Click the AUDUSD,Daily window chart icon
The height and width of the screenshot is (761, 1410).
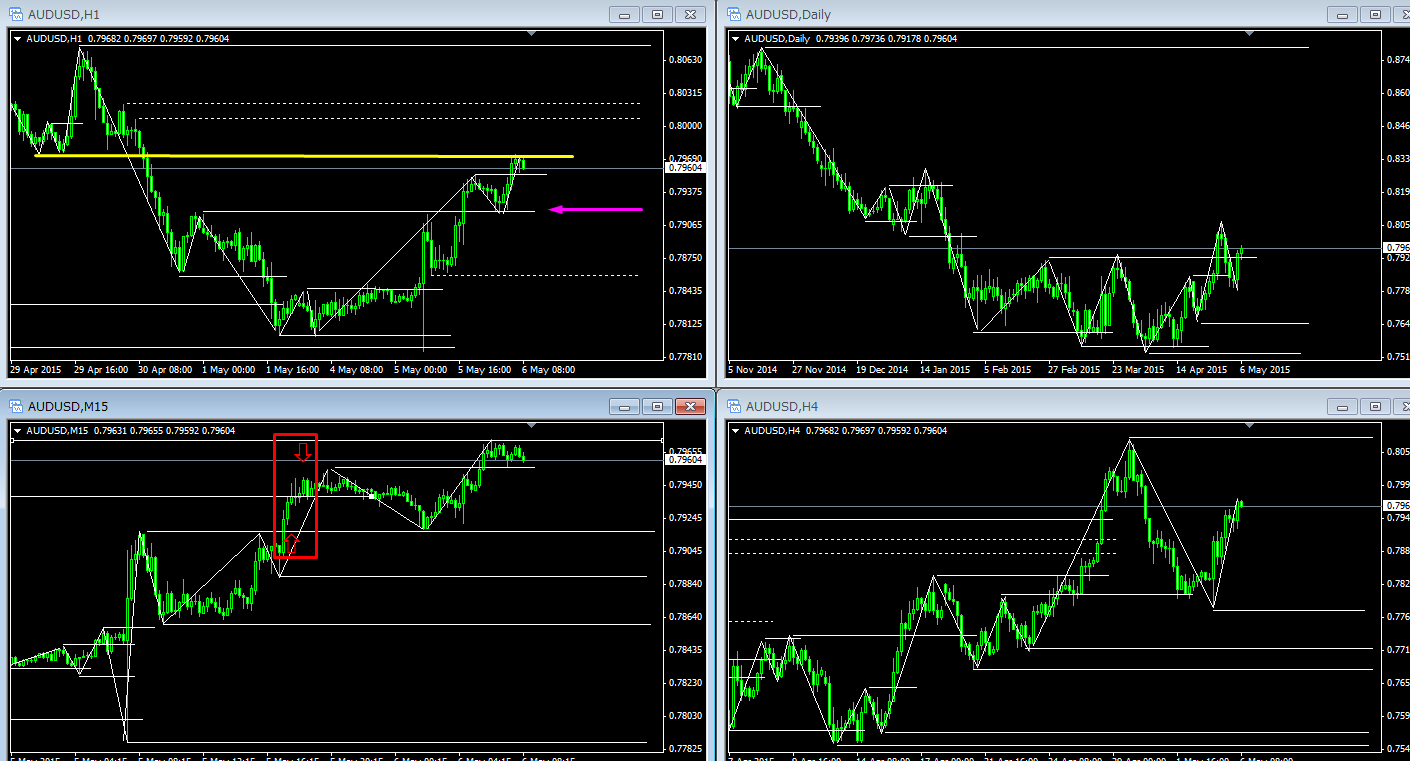click(x=734, y=14)
